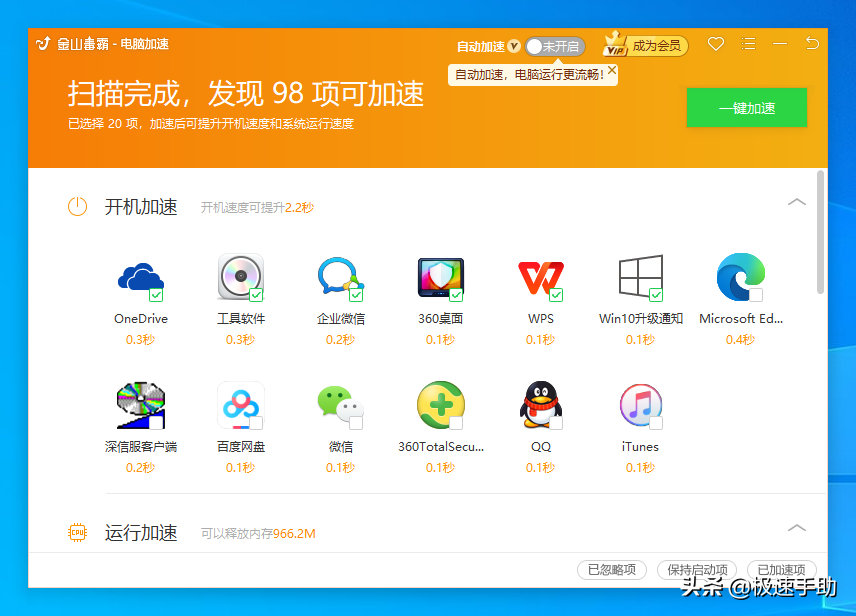Open the hamburger menu icon in title bar
This screenshot has width=856, height=616.
(x=748, y=44)
